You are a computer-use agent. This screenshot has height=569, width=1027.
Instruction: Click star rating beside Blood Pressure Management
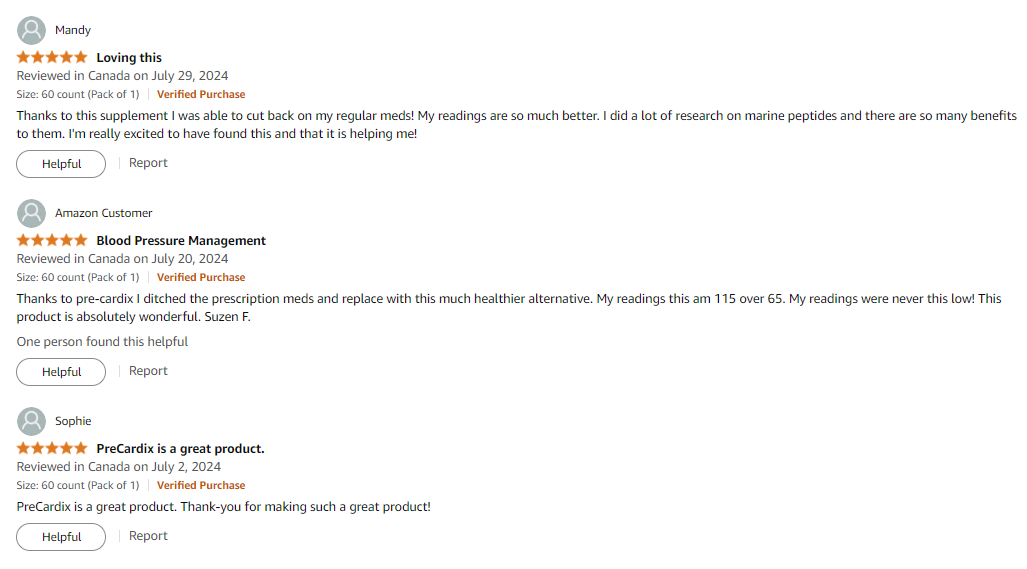click(x=52, y=241)
